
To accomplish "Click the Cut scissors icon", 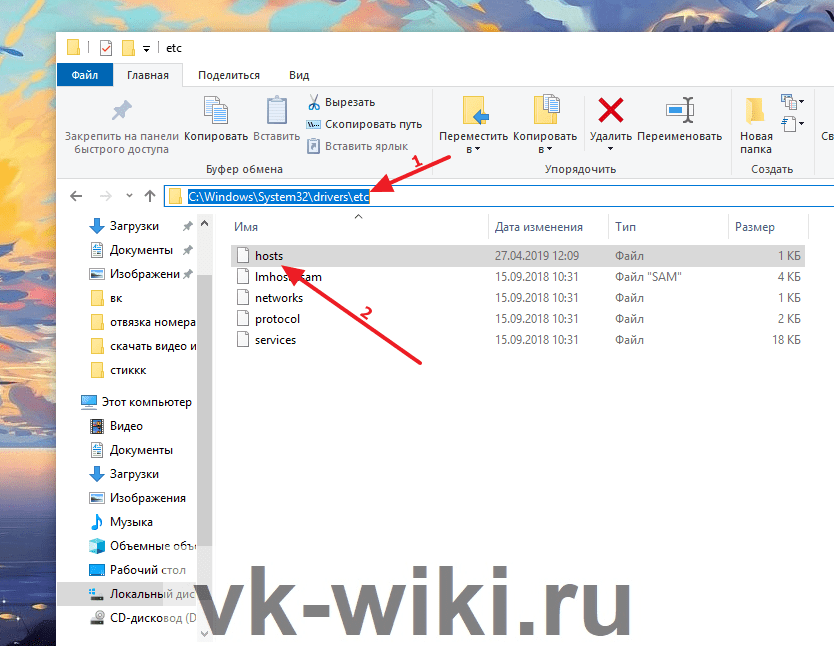I will pos(314,102).
